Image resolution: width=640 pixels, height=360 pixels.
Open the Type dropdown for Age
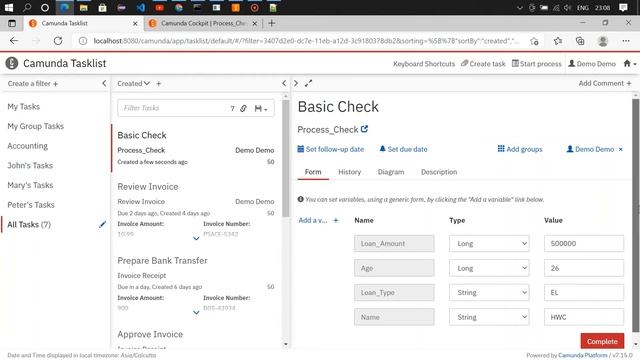coord(489,268)
